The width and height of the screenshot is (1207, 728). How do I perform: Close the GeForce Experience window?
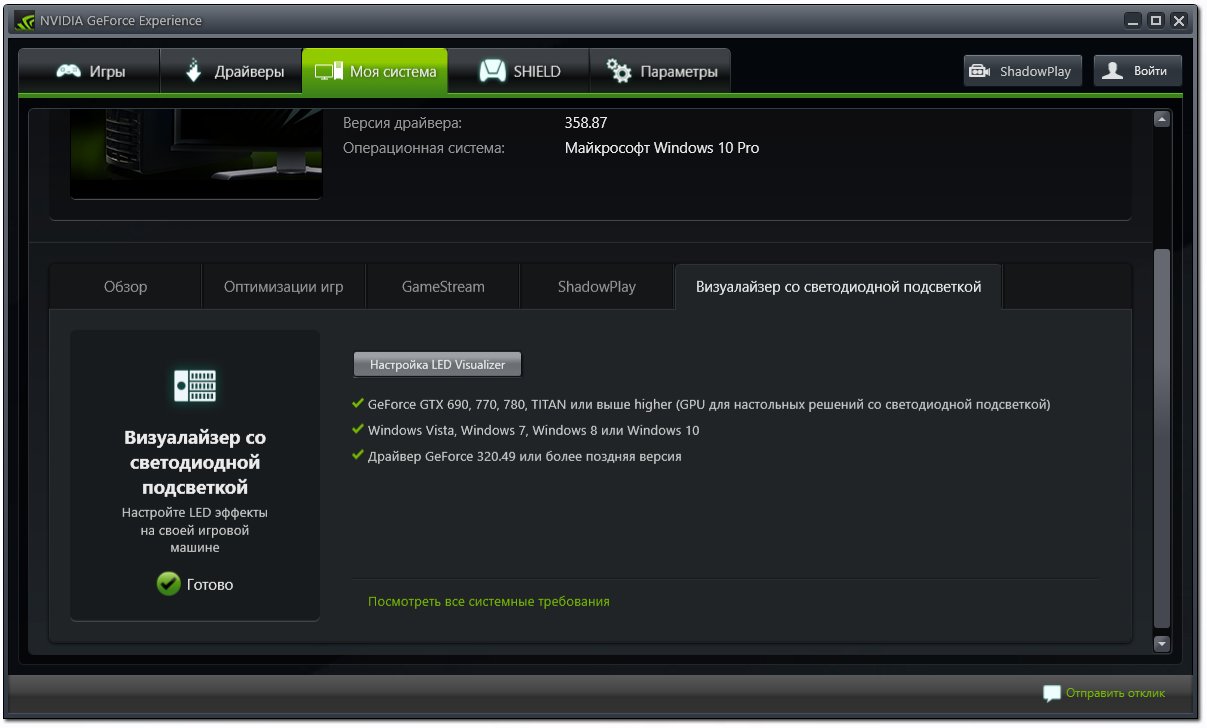1181,20
